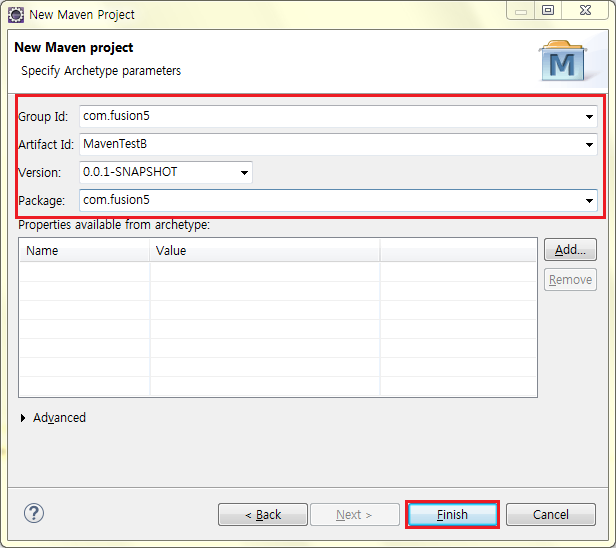The width and height of the screenshot is (616, 548).
Task: Close the New Maven Project dialog
Action: (x=585, y=10)
